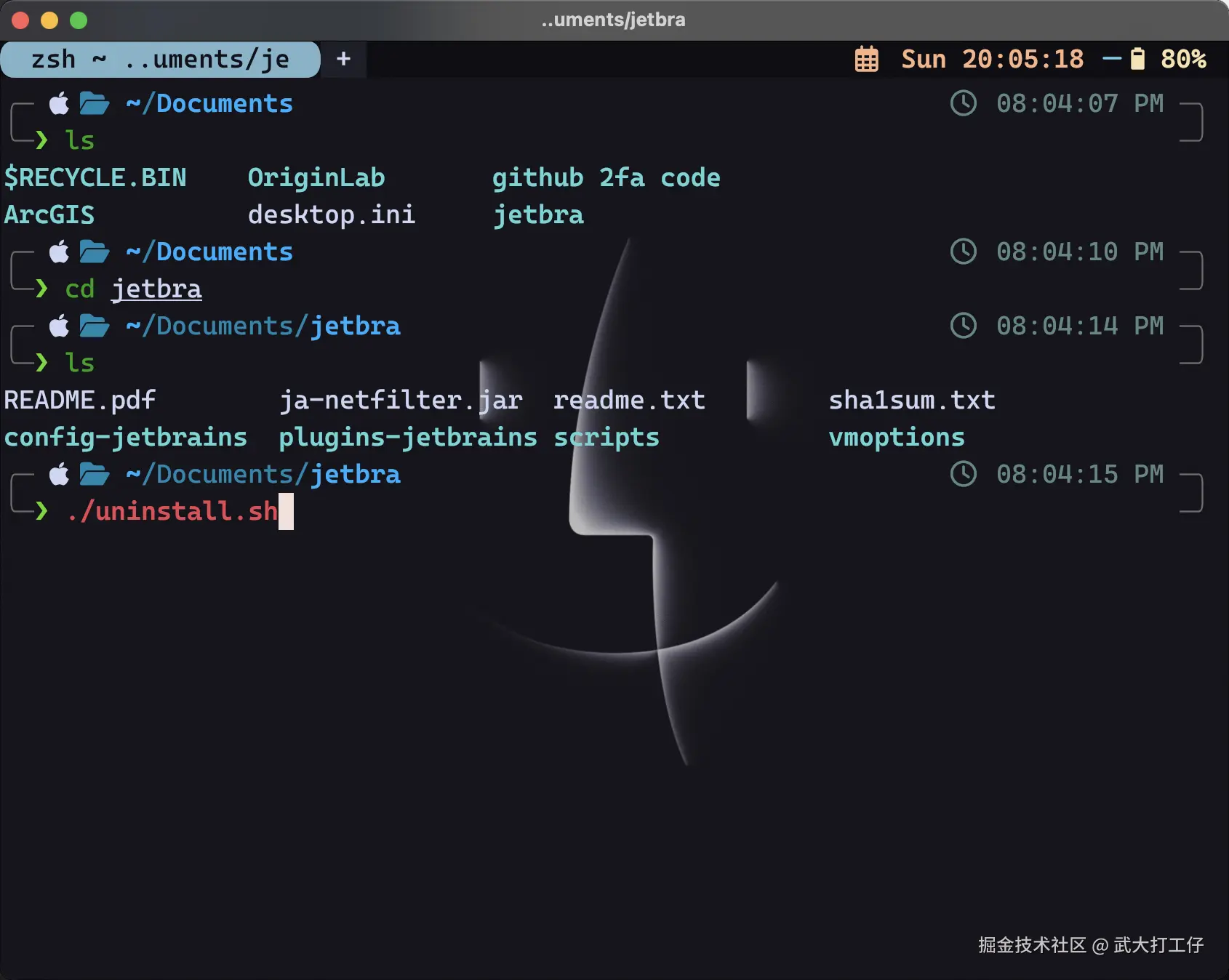Click the folder icon on the 08:04:14 PM prompt
Screen dimensions: 1229x980
tap(95, 326)
